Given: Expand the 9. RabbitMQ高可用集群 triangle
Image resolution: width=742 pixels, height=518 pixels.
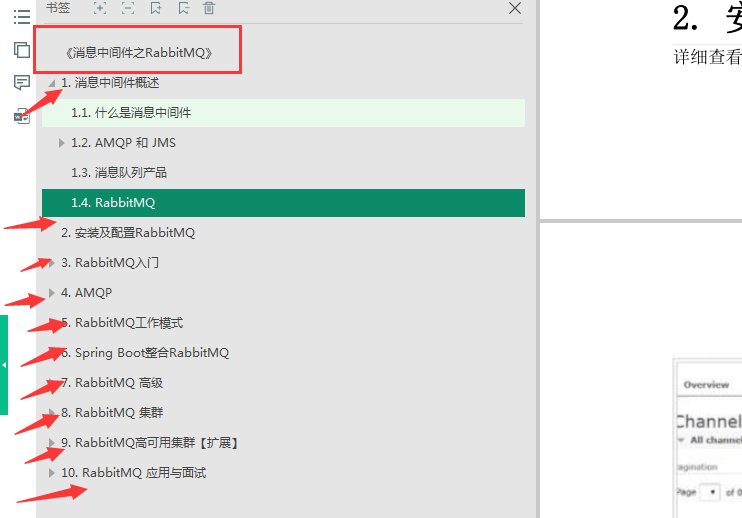Looking at the screenshot, I should point(52,443).
